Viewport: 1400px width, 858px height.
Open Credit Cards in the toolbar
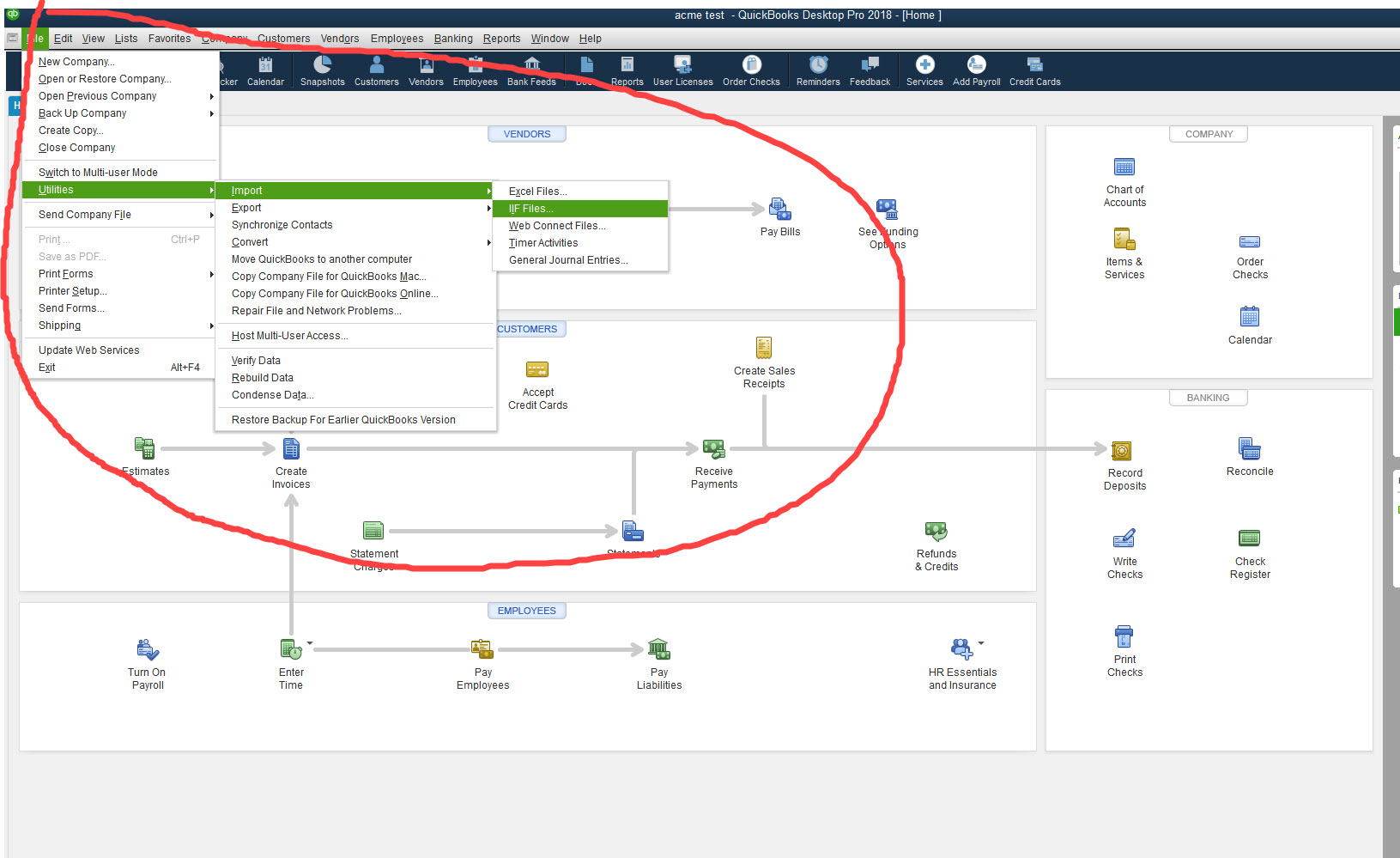click(x=1034, y=71)
